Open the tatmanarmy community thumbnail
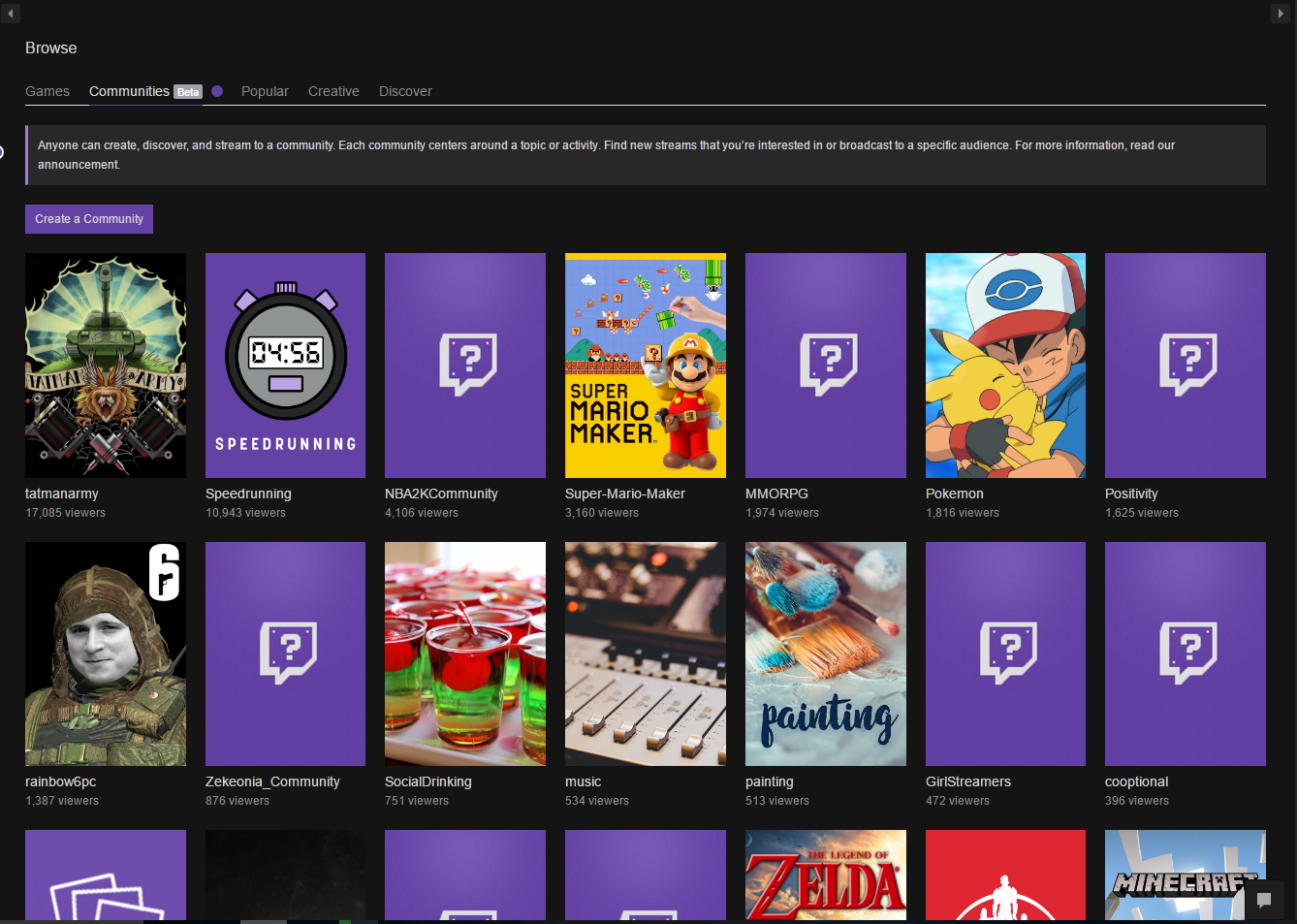The image size is (1297, 924). tap(106, 366)
